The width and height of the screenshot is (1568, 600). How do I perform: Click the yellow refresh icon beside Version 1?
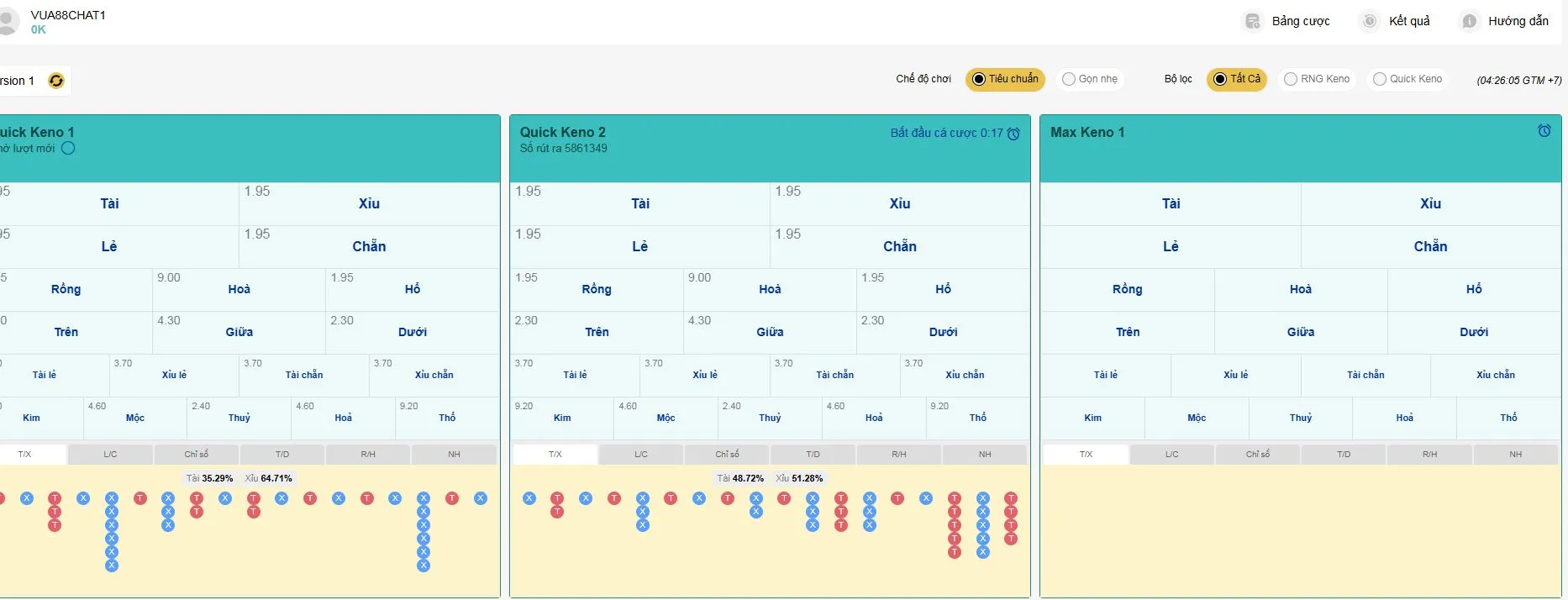[x=56, y=81]
